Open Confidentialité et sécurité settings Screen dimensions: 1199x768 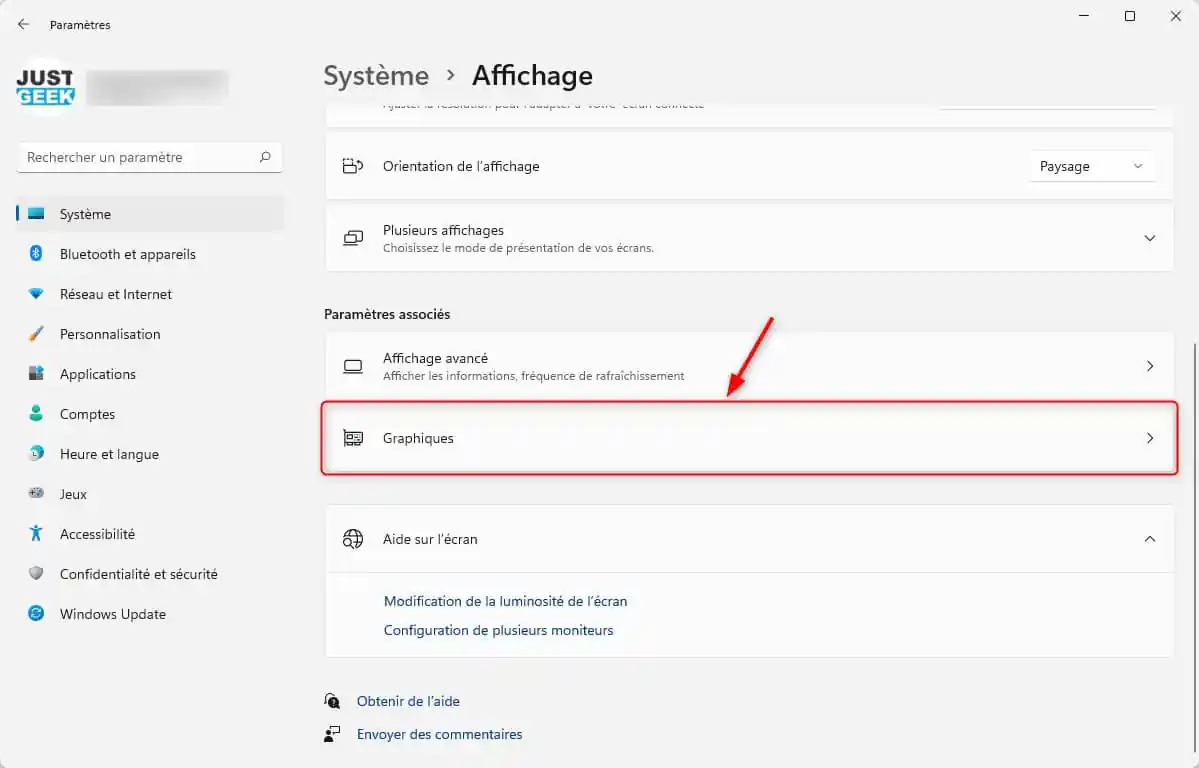coord(150,574)
